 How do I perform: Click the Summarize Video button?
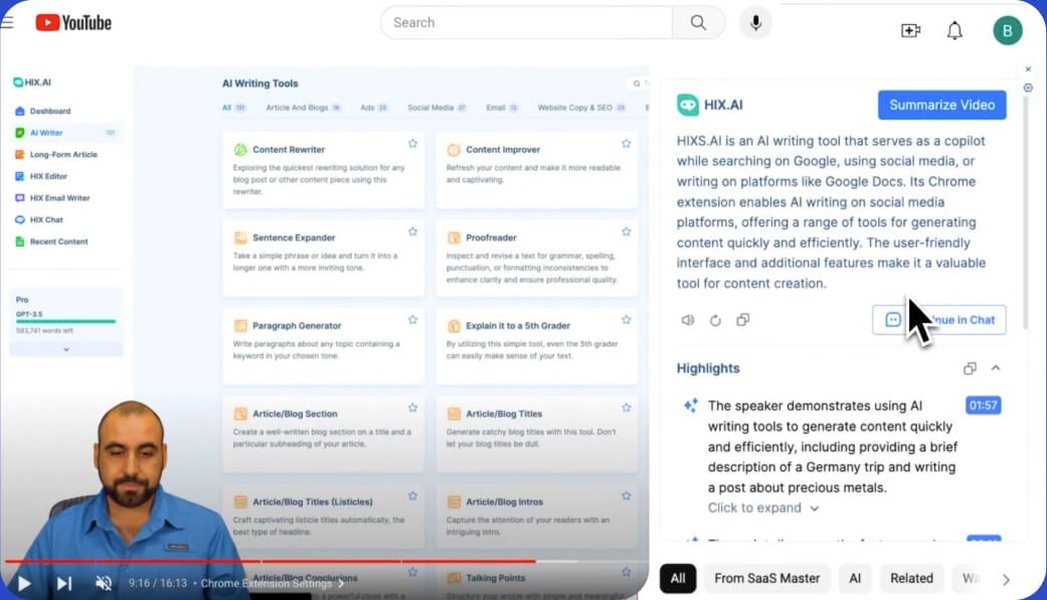[x=941, y=105]
